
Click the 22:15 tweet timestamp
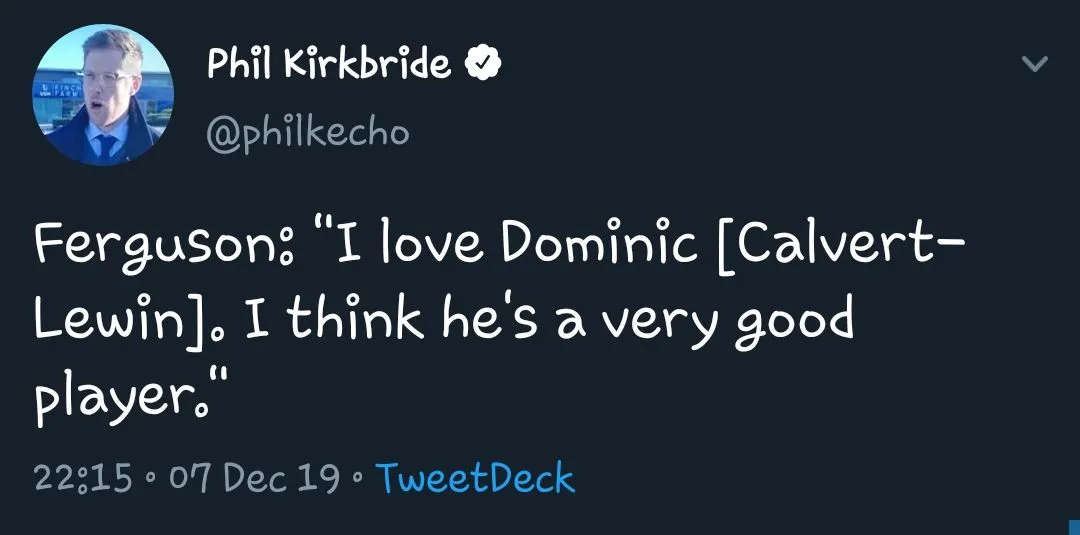(x=83, y=478)
